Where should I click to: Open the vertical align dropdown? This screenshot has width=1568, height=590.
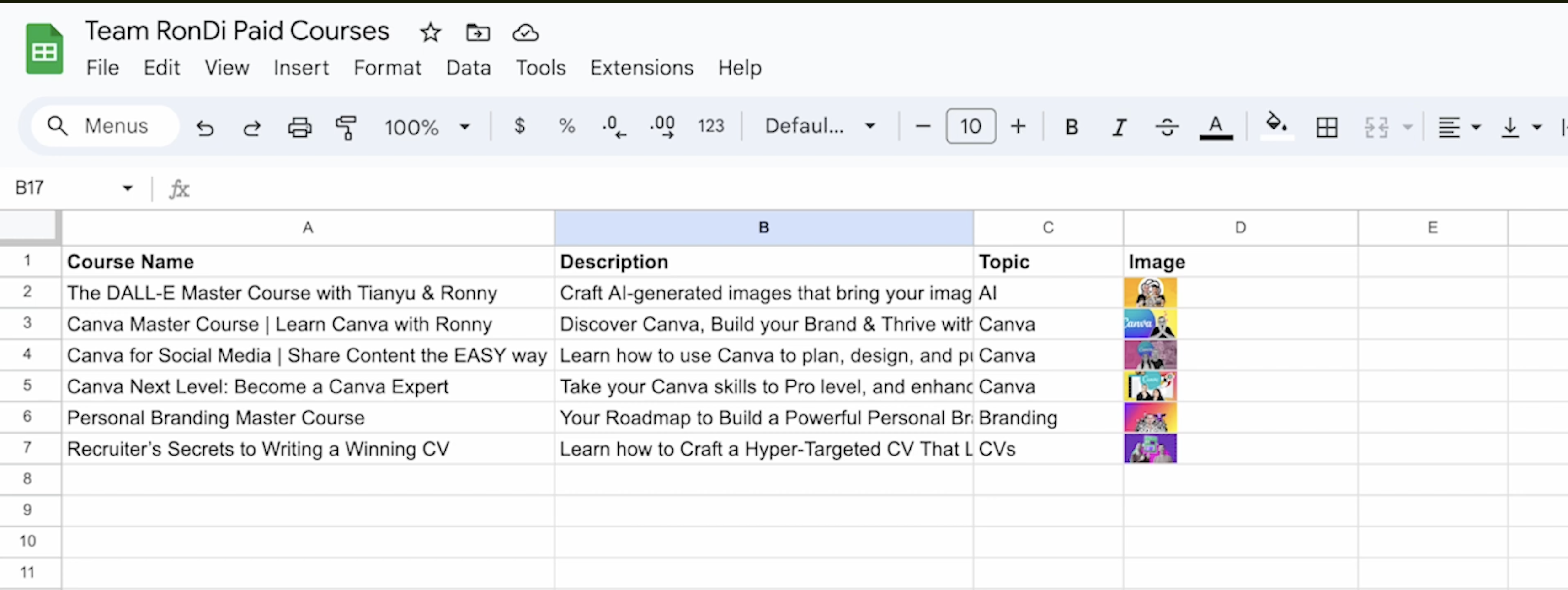pos(1520,127)
